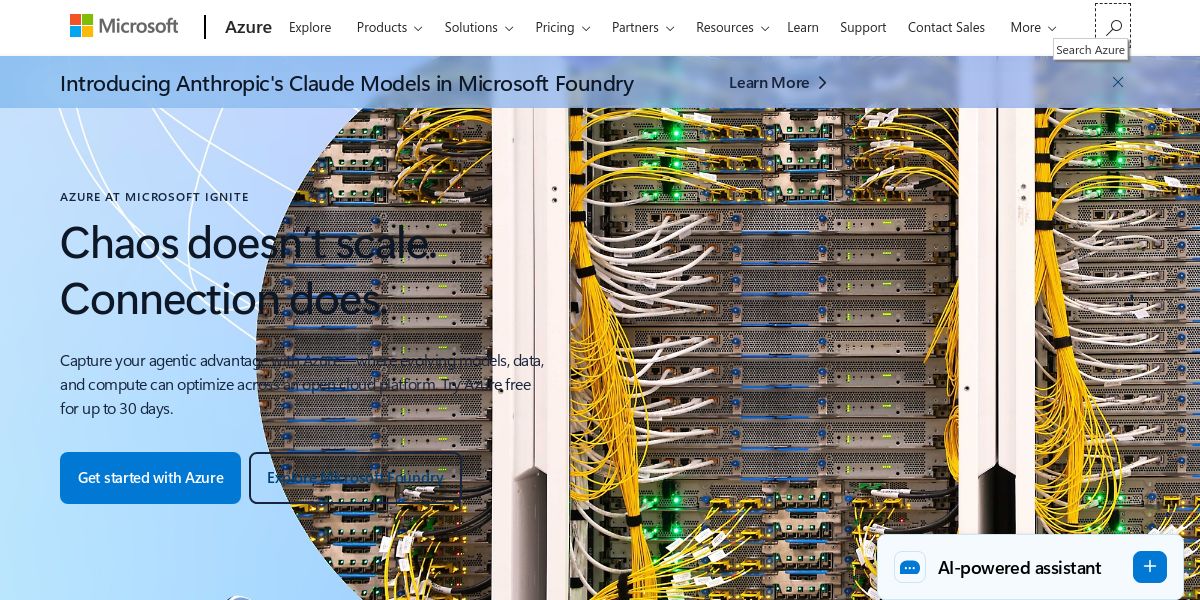
Task: Expand the Resources dropdown
Action: (x=733, y=27)
